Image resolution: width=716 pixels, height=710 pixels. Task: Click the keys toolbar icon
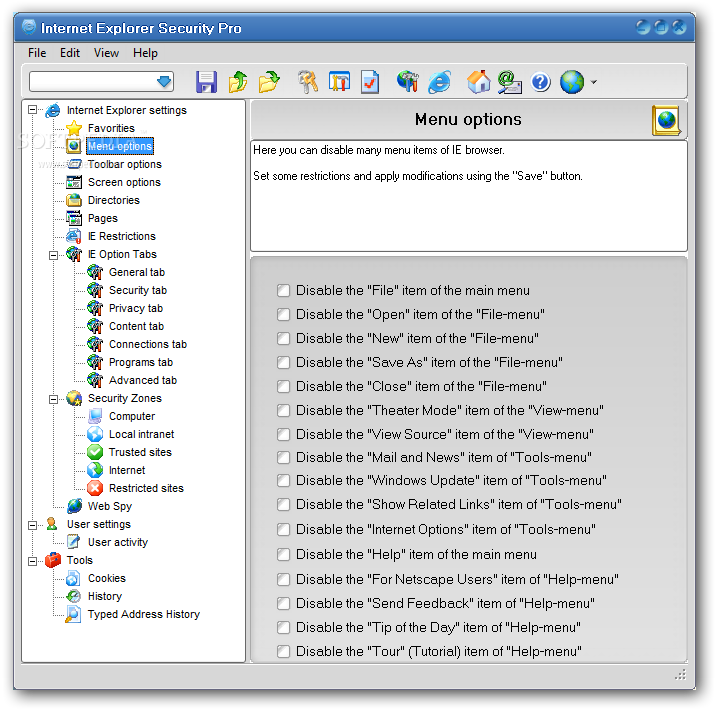point(308,82)
